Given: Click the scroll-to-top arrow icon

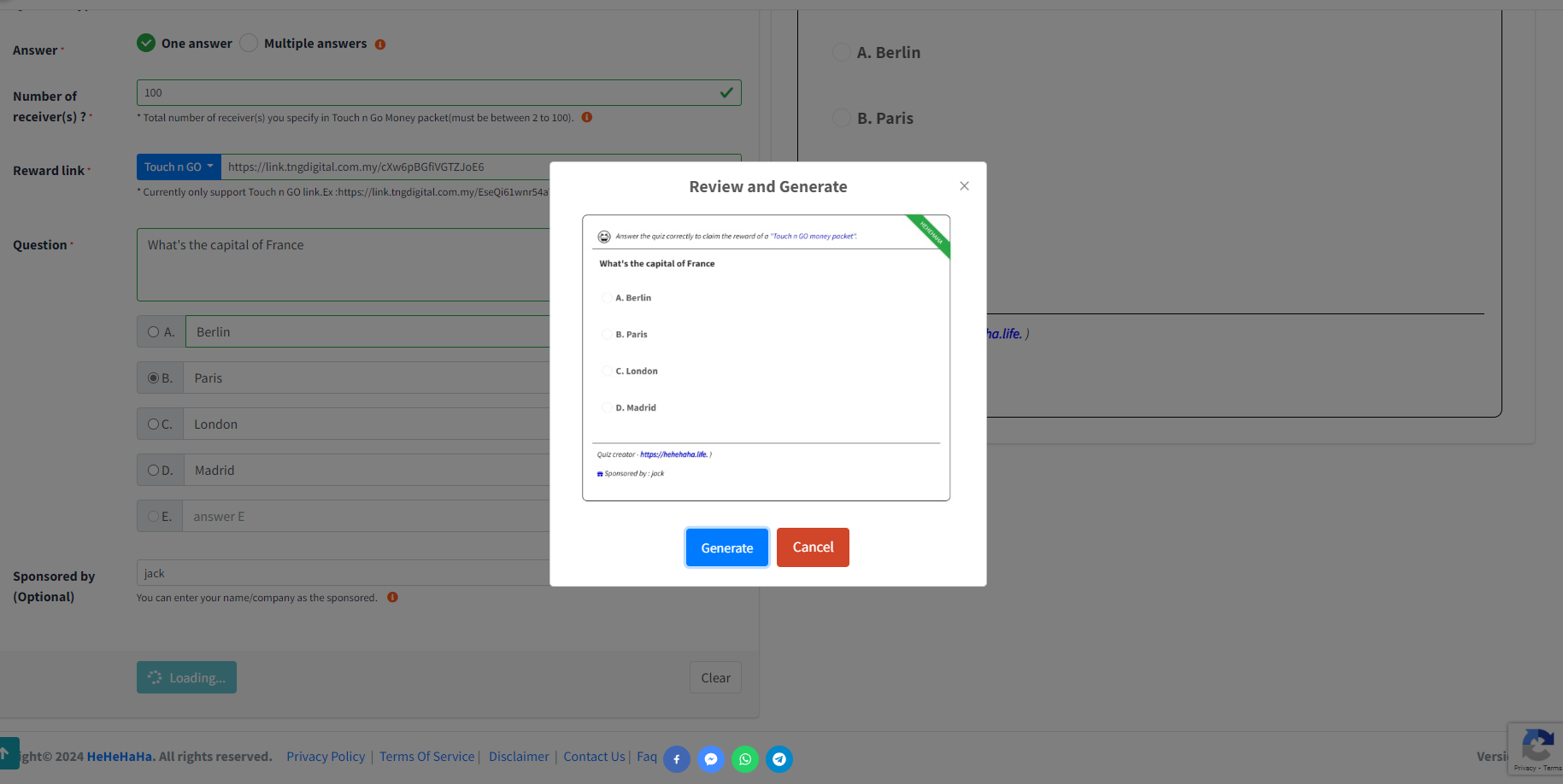Looking at the screenshot, I should (x=5, y=753).
